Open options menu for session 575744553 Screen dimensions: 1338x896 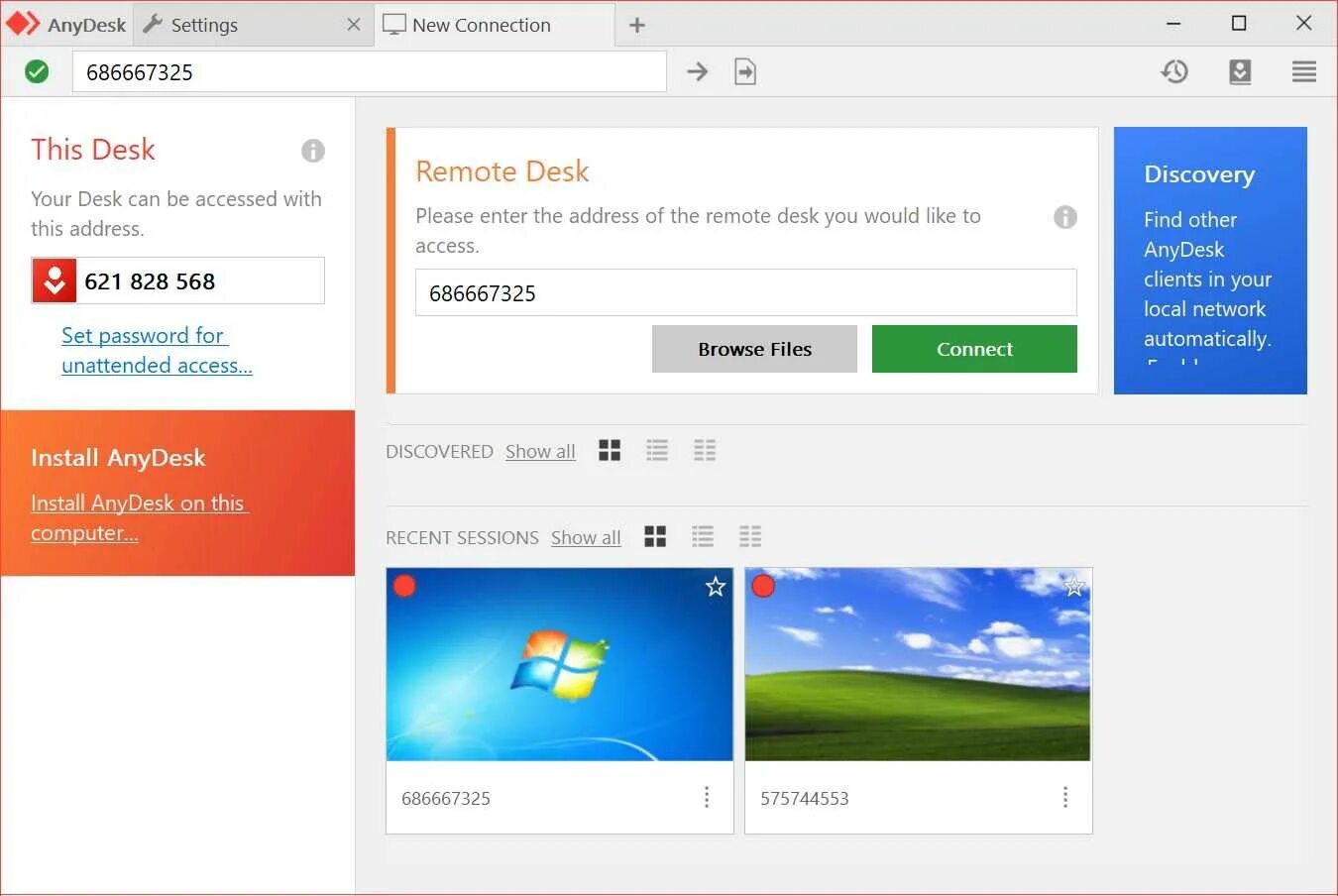pos(1065,797)
